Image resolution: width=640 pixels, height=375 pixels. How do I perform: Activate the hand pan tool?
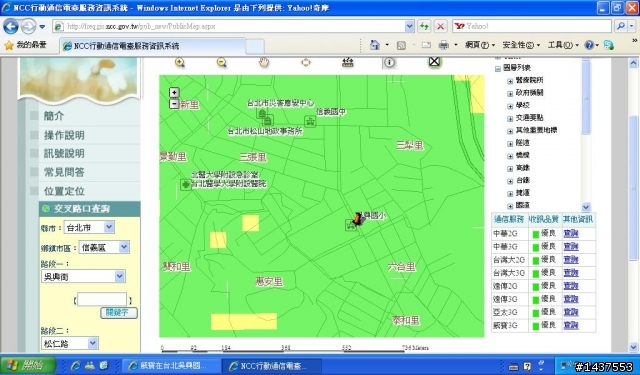[x=264, y=62]
